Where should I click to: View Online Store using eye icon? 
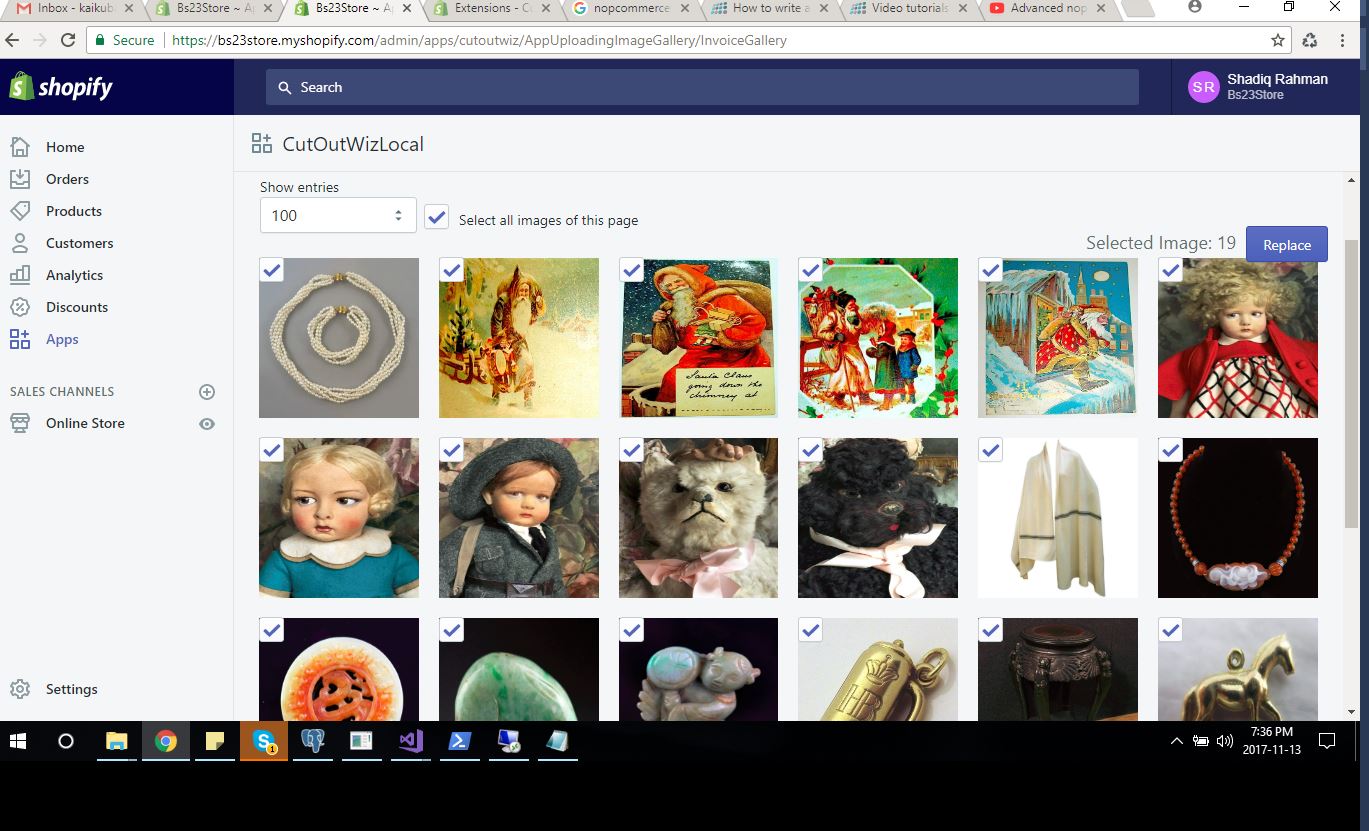pyautogui.click(x=207, y=424)
